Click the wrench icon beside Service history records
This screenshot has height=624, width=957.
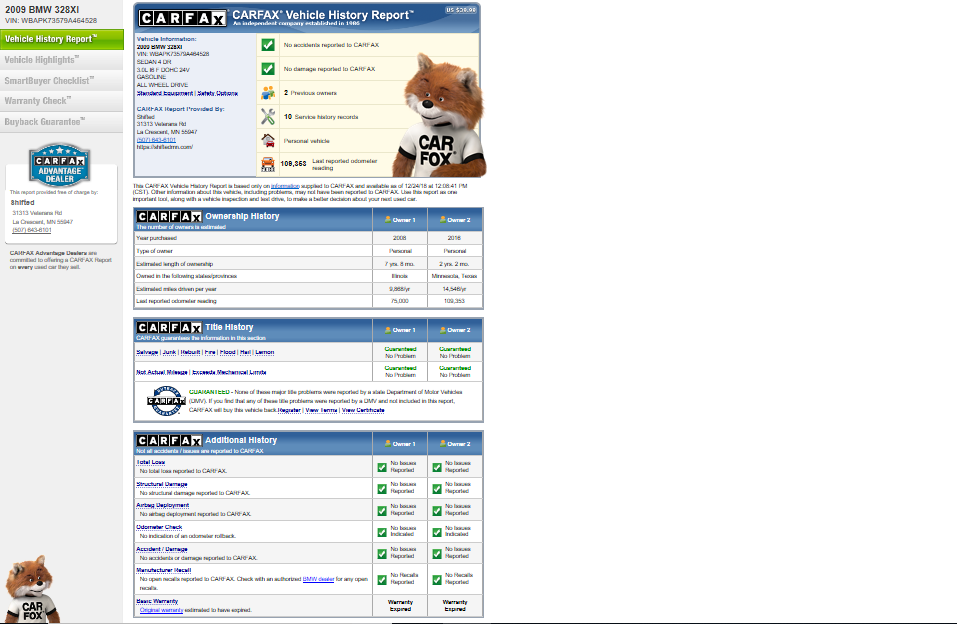pyautogui.click(x=268, y=117)
